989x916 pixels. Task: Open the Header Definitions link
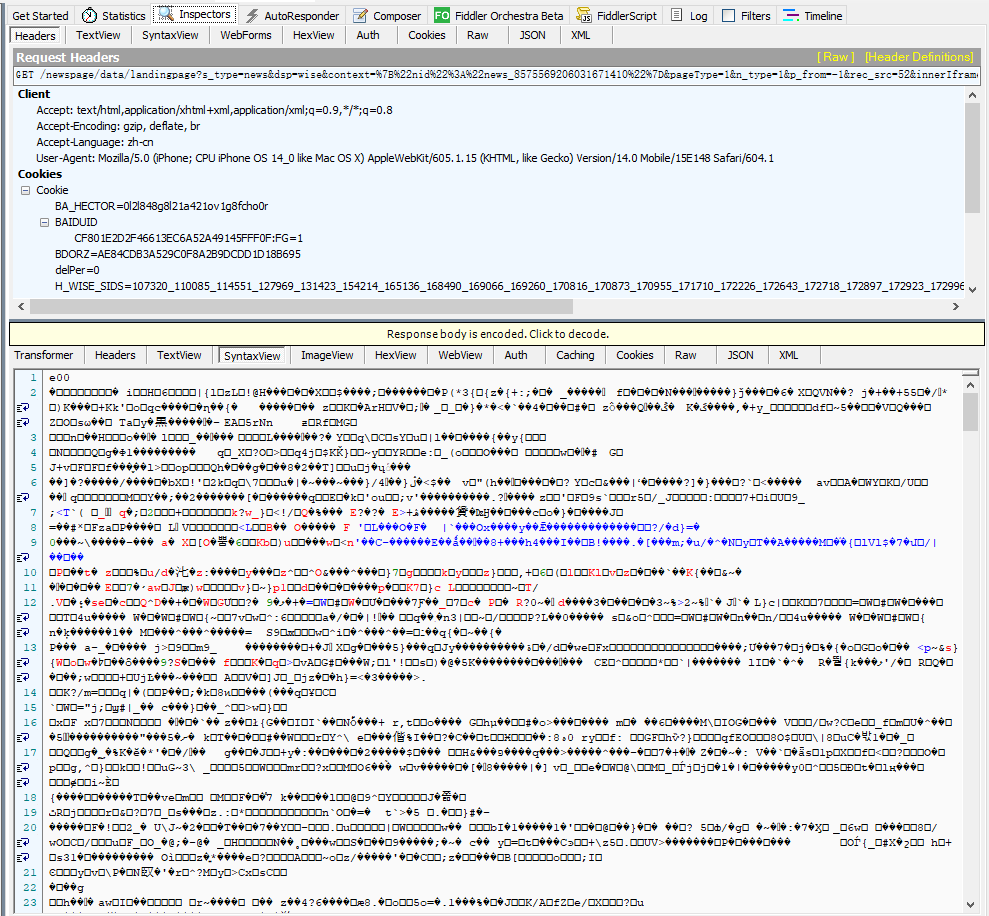pyautogui.click(x=919, y=57)
